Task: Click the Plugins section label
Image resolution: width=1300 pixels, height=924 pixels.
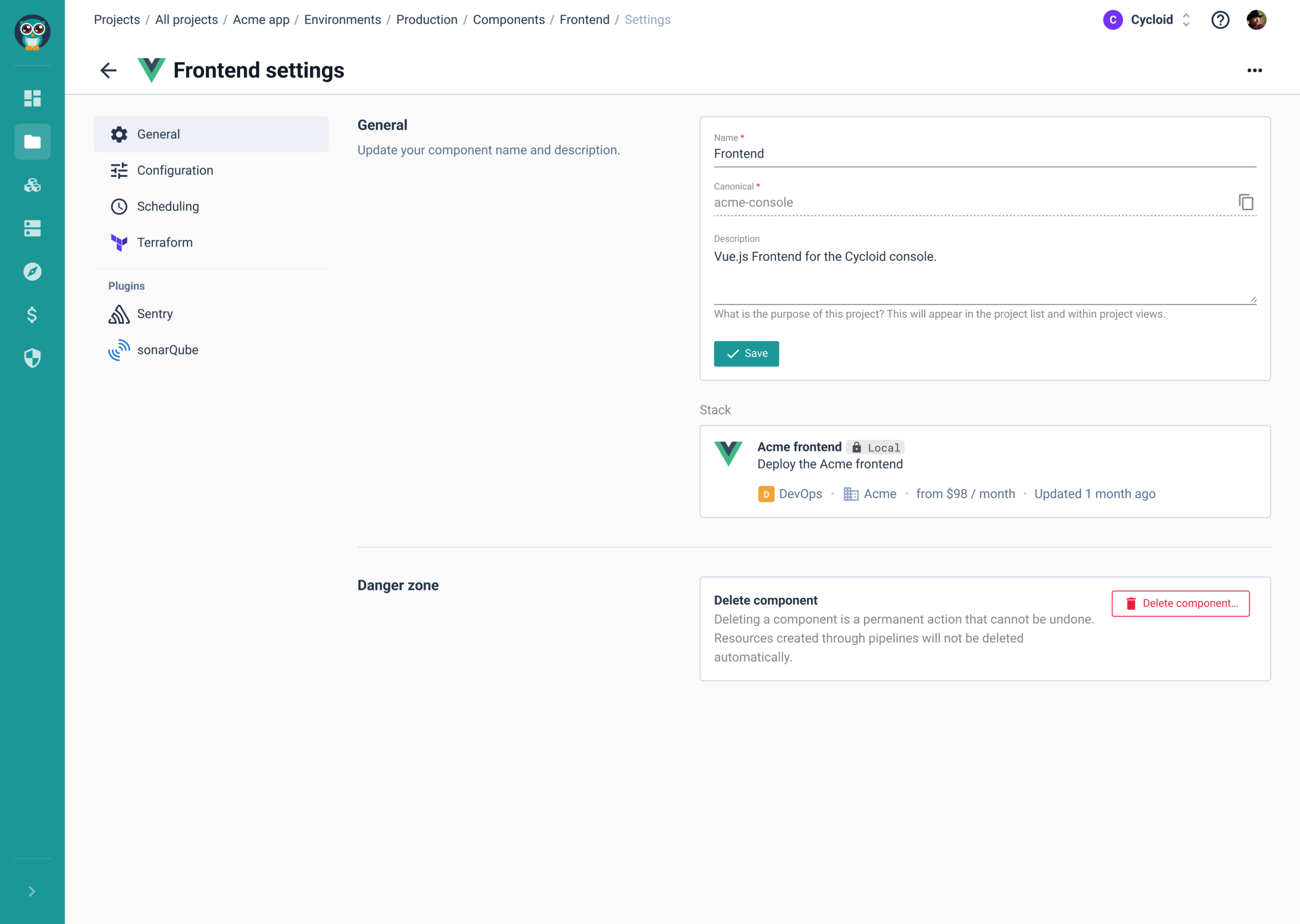Action: click(126, 286)
